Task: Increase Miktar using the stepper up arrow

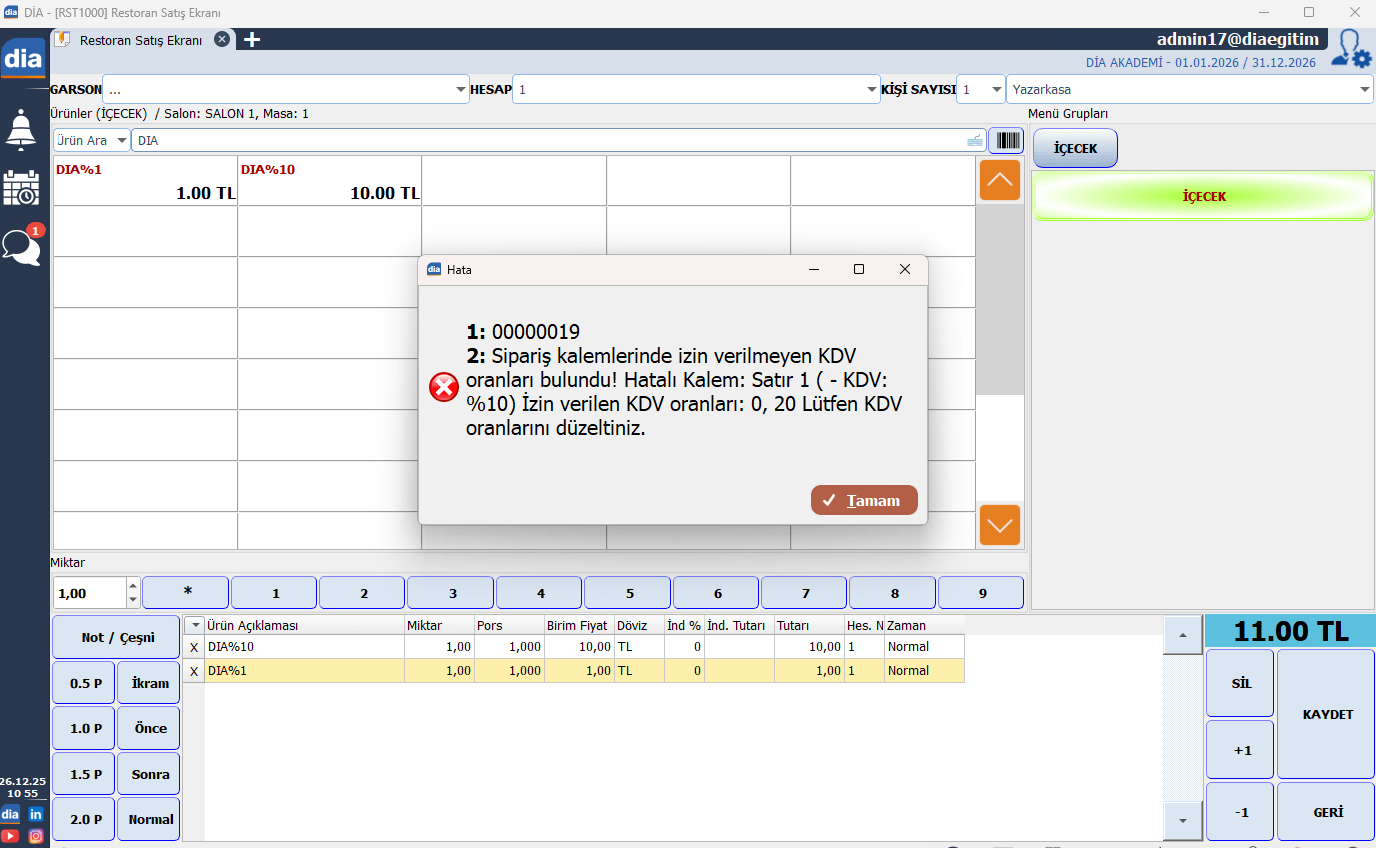Action: click(x=134, y=586)
